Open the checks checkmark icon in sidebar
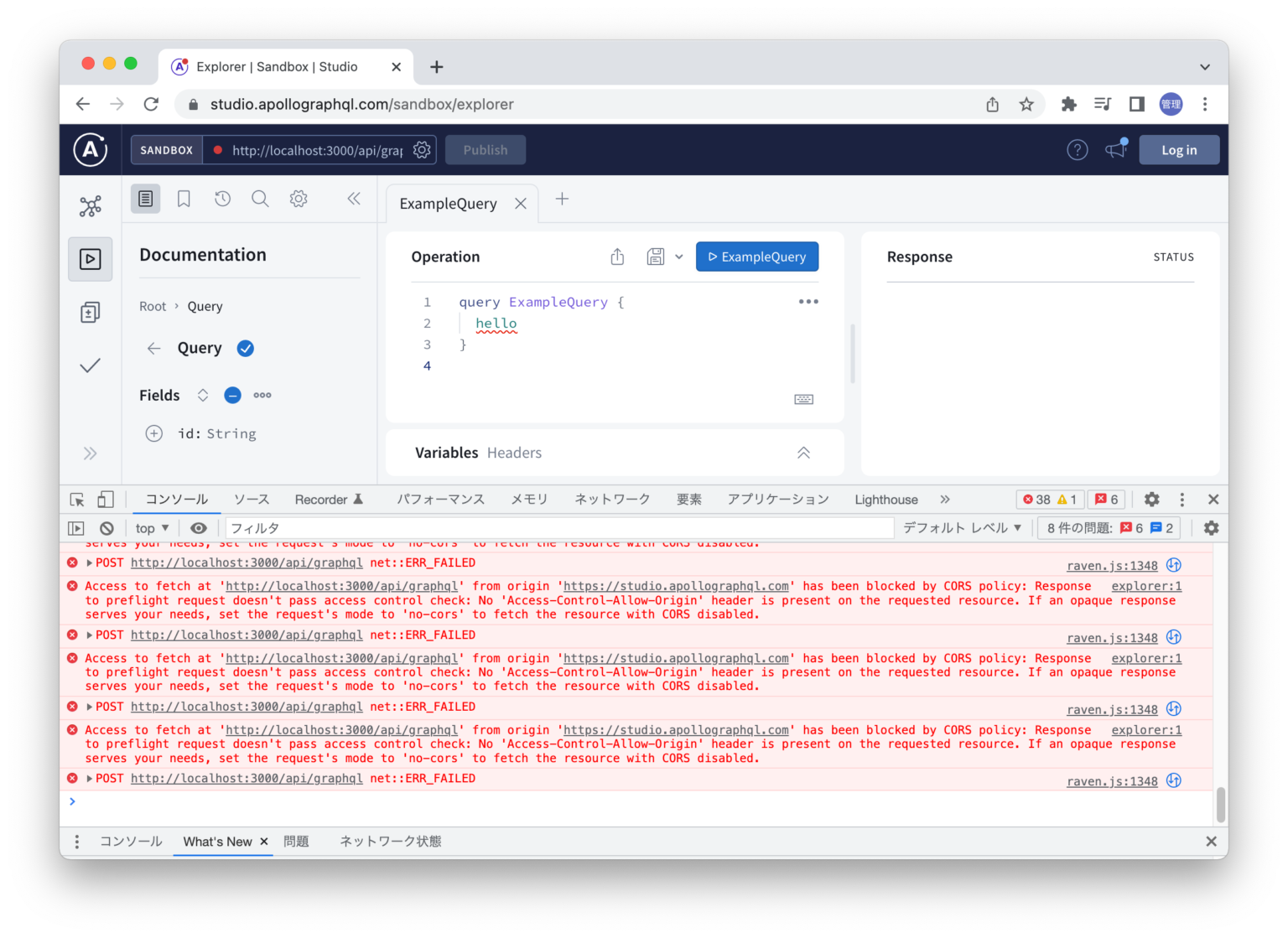 click(91, 365)
